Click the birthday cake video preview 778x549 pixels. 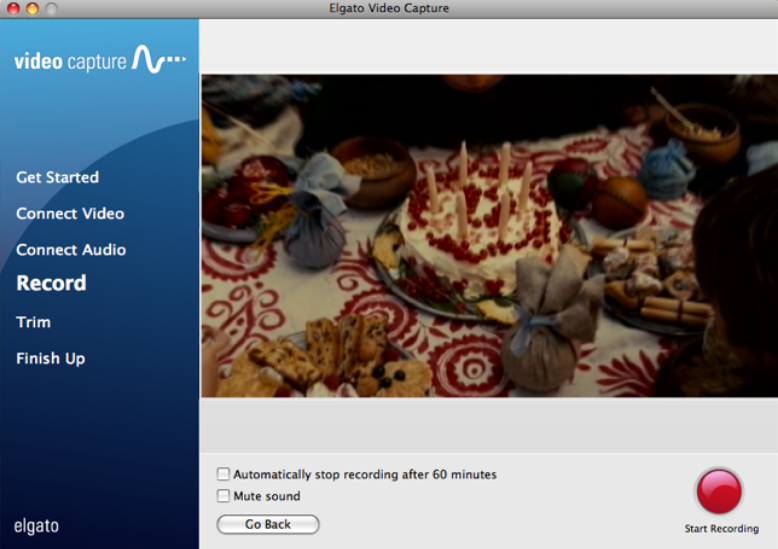[x=489, y=236]
